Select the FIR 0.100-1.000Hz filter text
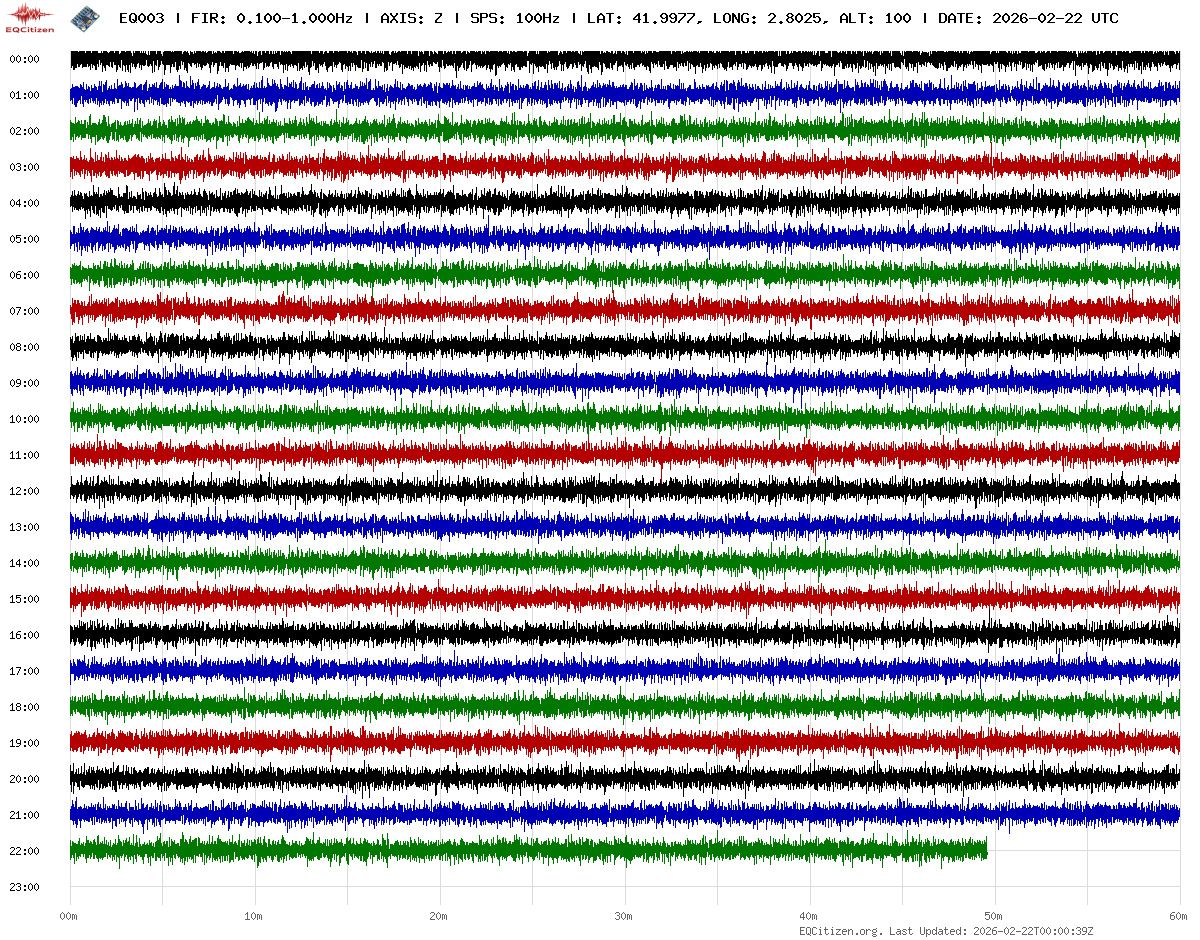The width and height of the screenshot is (1200, 940). pyautogui.click(x=272, y=18)
